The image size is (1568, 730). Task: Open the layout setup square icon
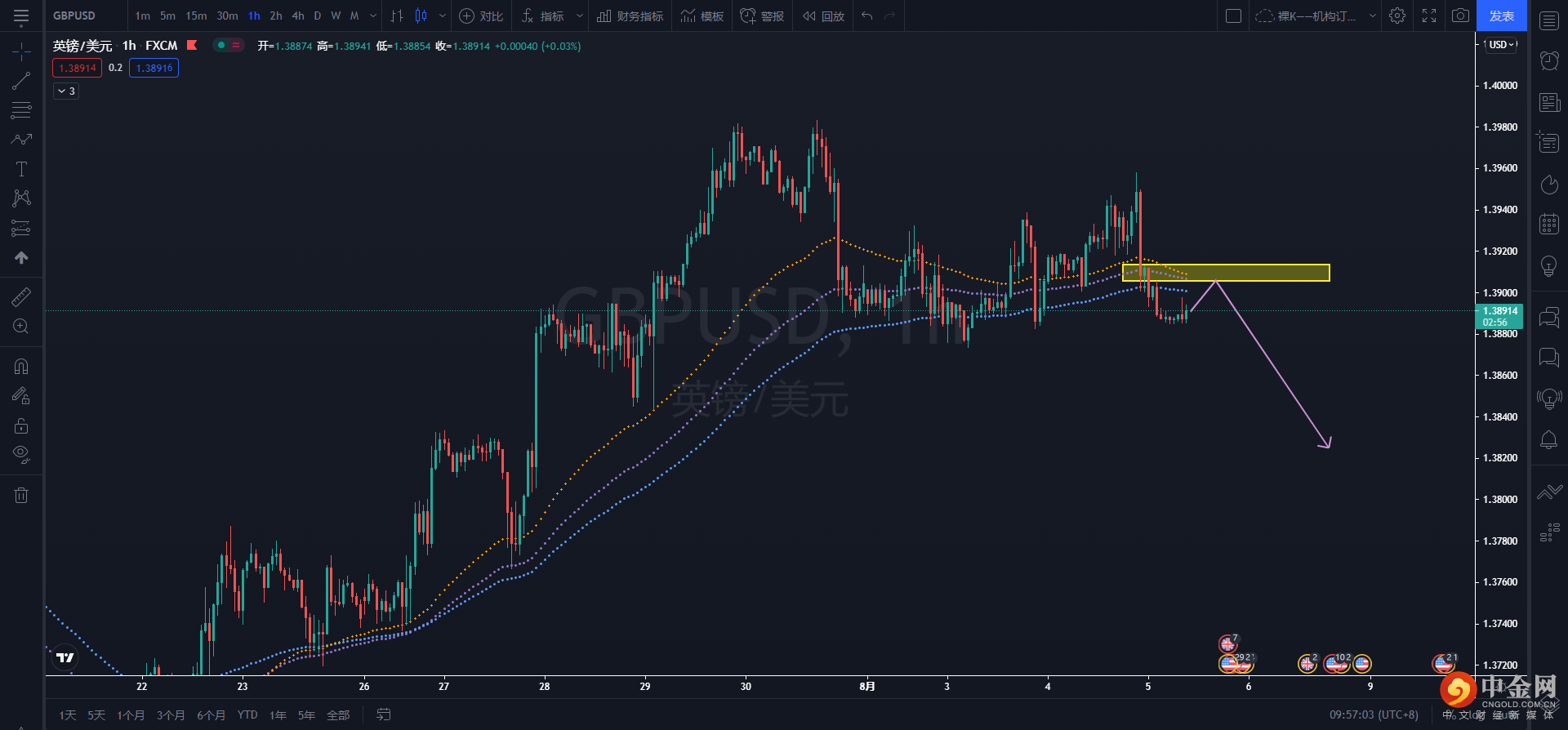point(1234,16)
